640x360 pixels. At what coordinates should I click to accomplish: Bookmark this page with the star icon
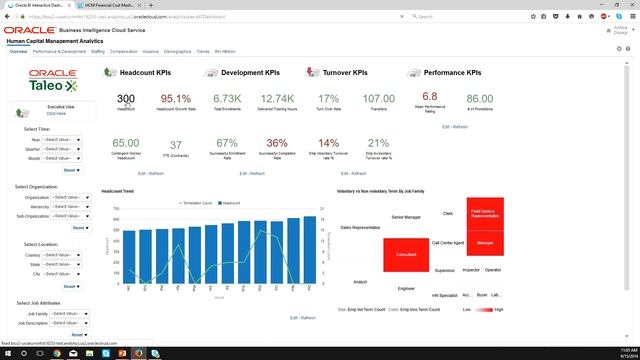tap(533, 16)
